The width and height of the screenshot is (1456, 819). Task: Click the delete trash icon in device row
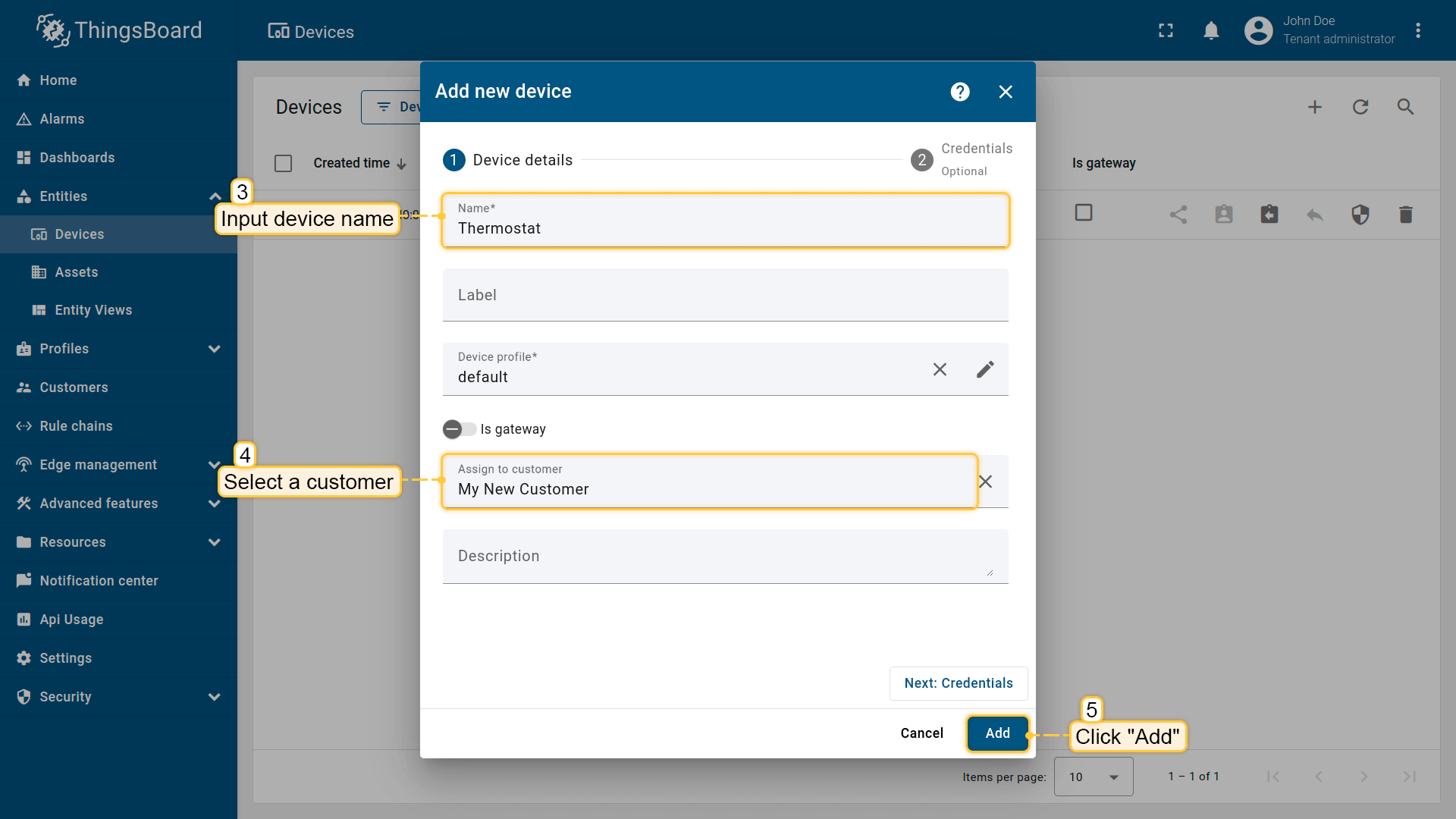[1405, 215]
